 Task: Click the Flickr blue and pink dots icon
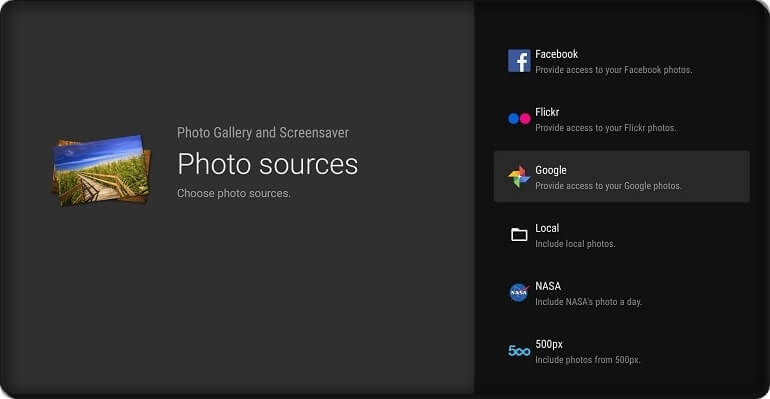(x=519, y=119)
